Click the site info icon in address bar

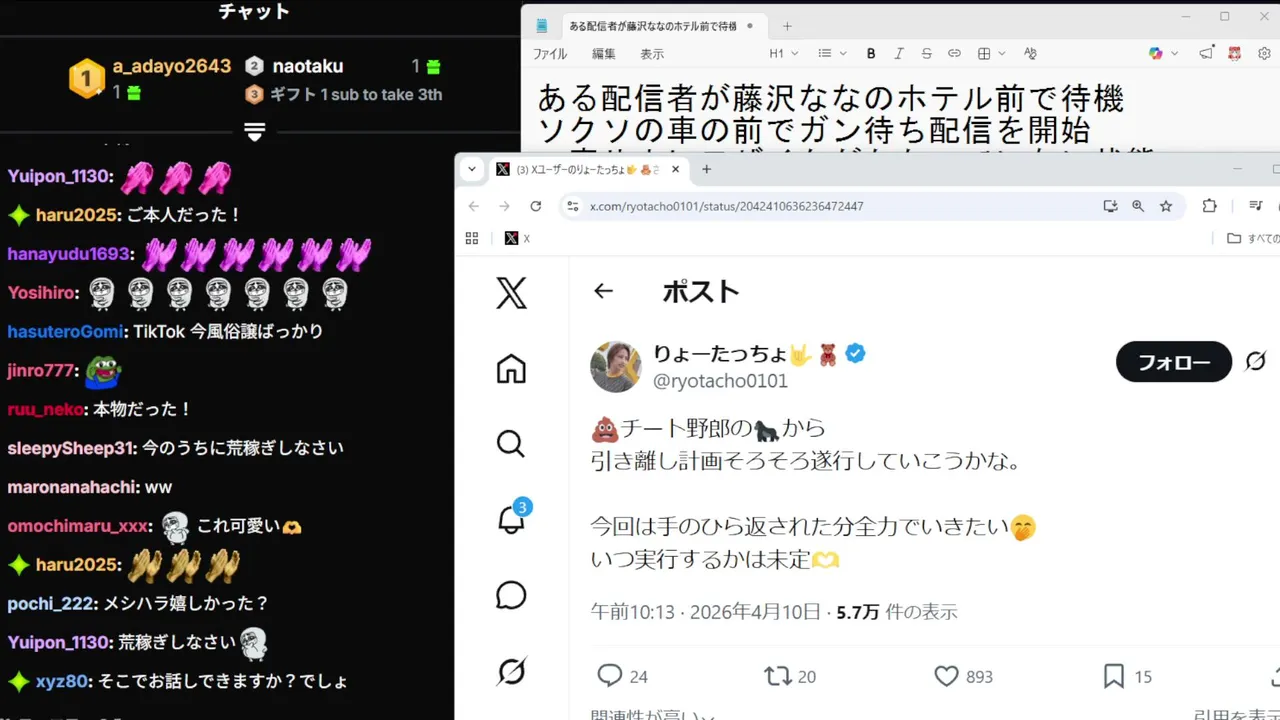tap(572, 206)
